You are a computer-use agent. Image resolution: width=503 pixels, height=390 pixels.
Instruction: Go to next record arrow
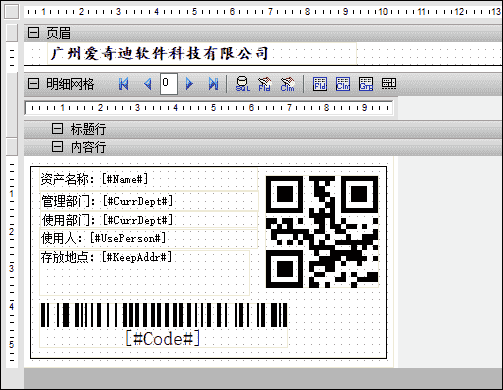point(189,84)
